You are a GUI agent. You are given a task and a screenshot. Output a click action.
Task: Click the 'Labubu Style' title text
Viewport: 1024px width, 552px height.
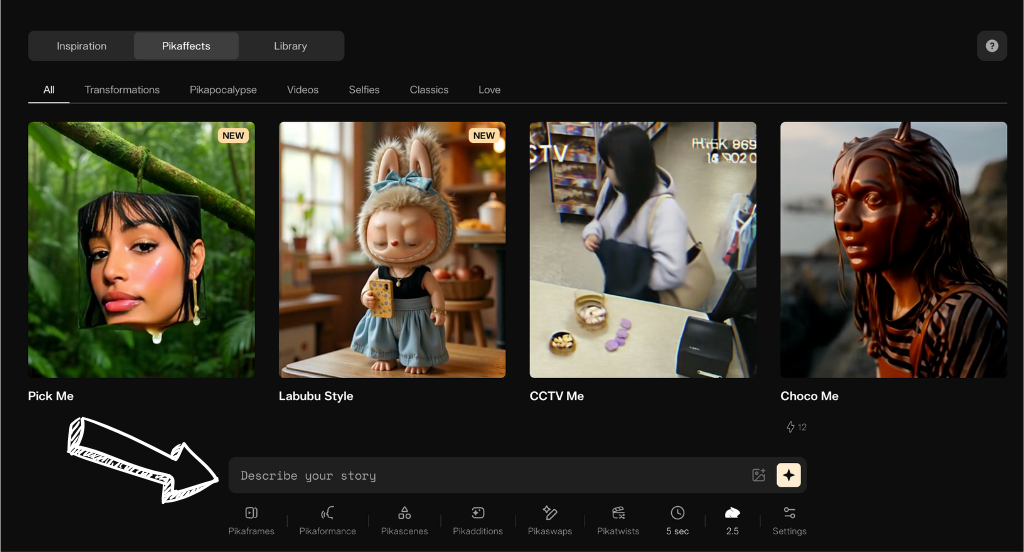316,396
